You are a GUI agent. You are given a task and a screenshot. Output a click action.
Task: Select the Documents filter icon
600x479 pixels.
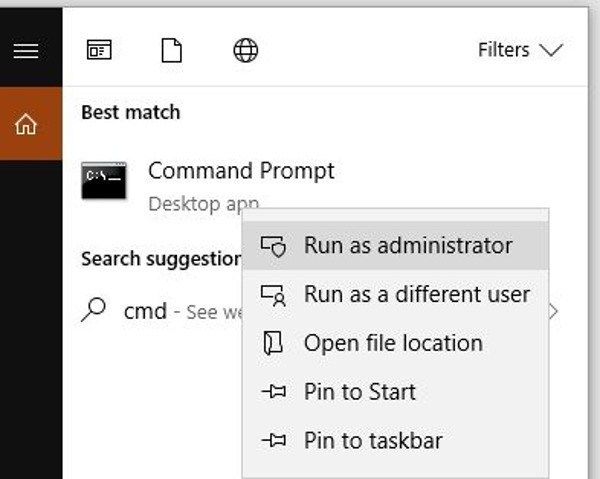pos(171,50)
